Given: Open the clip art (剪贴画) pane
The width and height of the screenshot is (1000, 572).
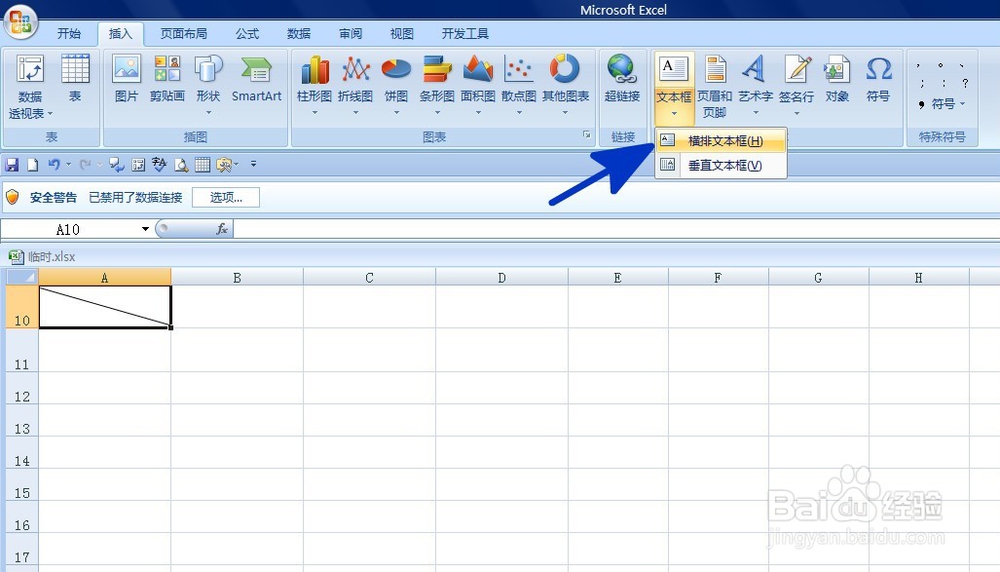Looking at the screenshot, I should pos(167,78).
